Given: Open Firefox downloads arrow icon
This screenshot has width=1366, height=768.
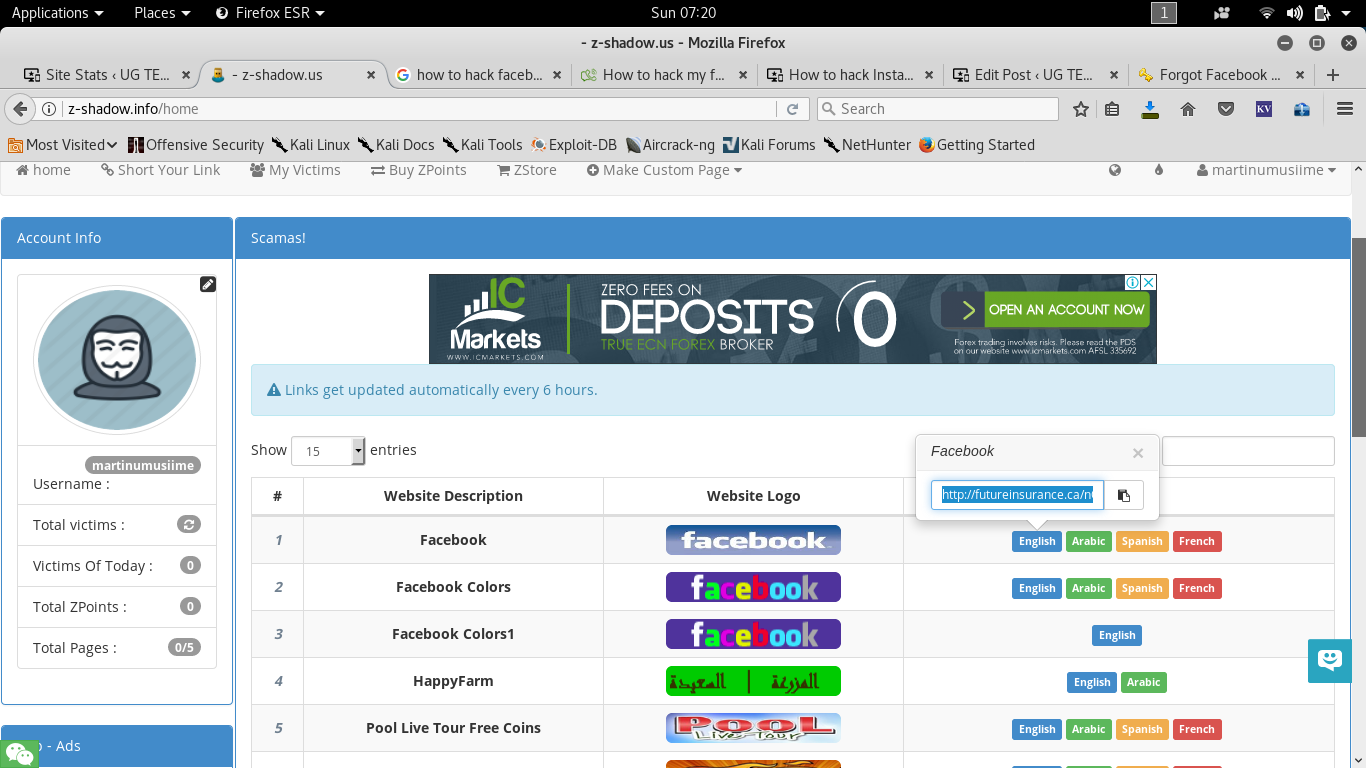Looking at the screenshot, I should click(1150, 109).
